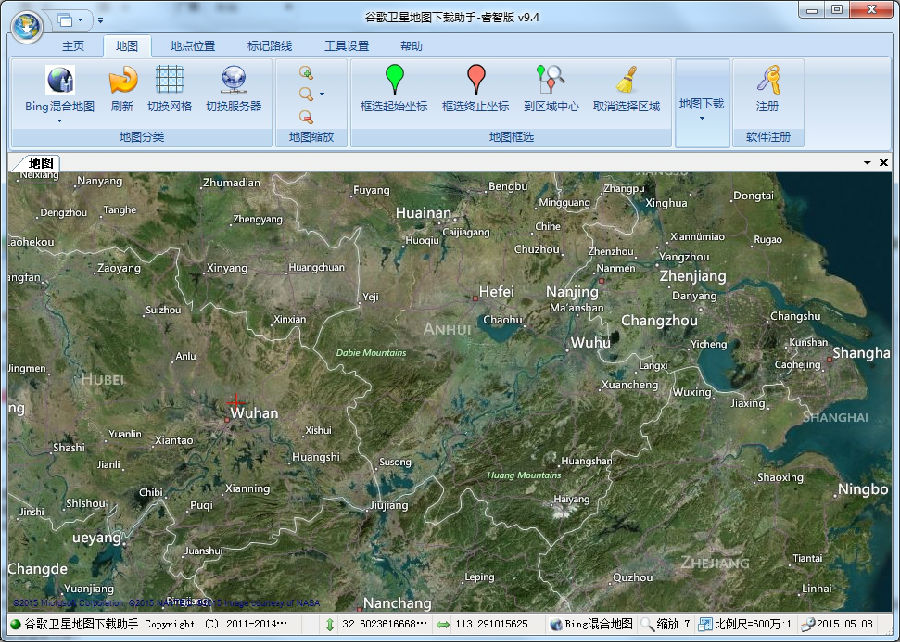
Task: Switch to the 工具设置 ribbon tab
Action: [x=346, y=46]
